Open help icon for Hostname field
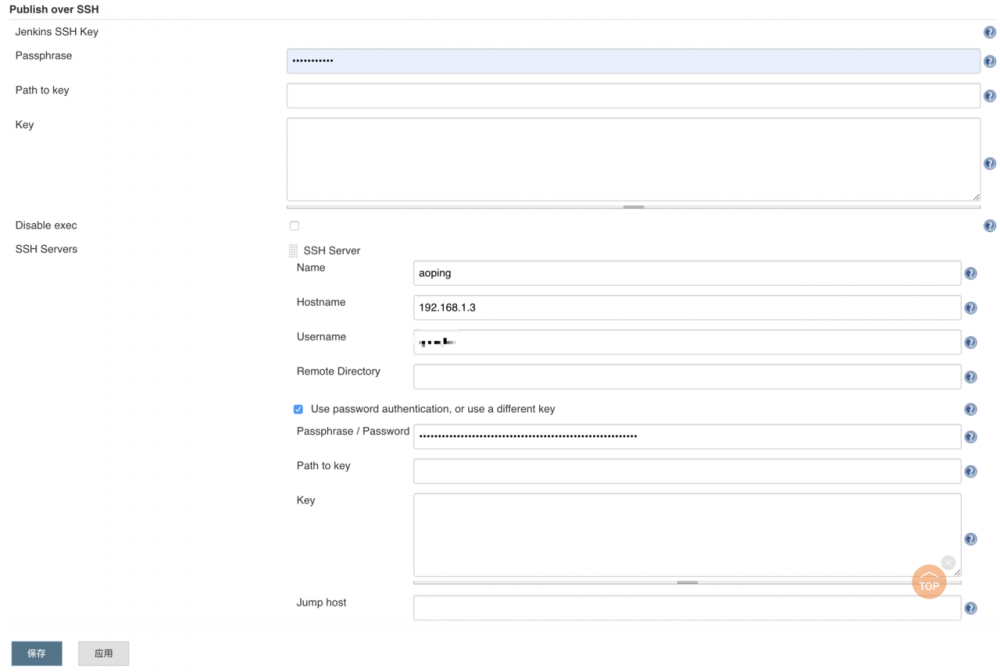 coord(971,308)
